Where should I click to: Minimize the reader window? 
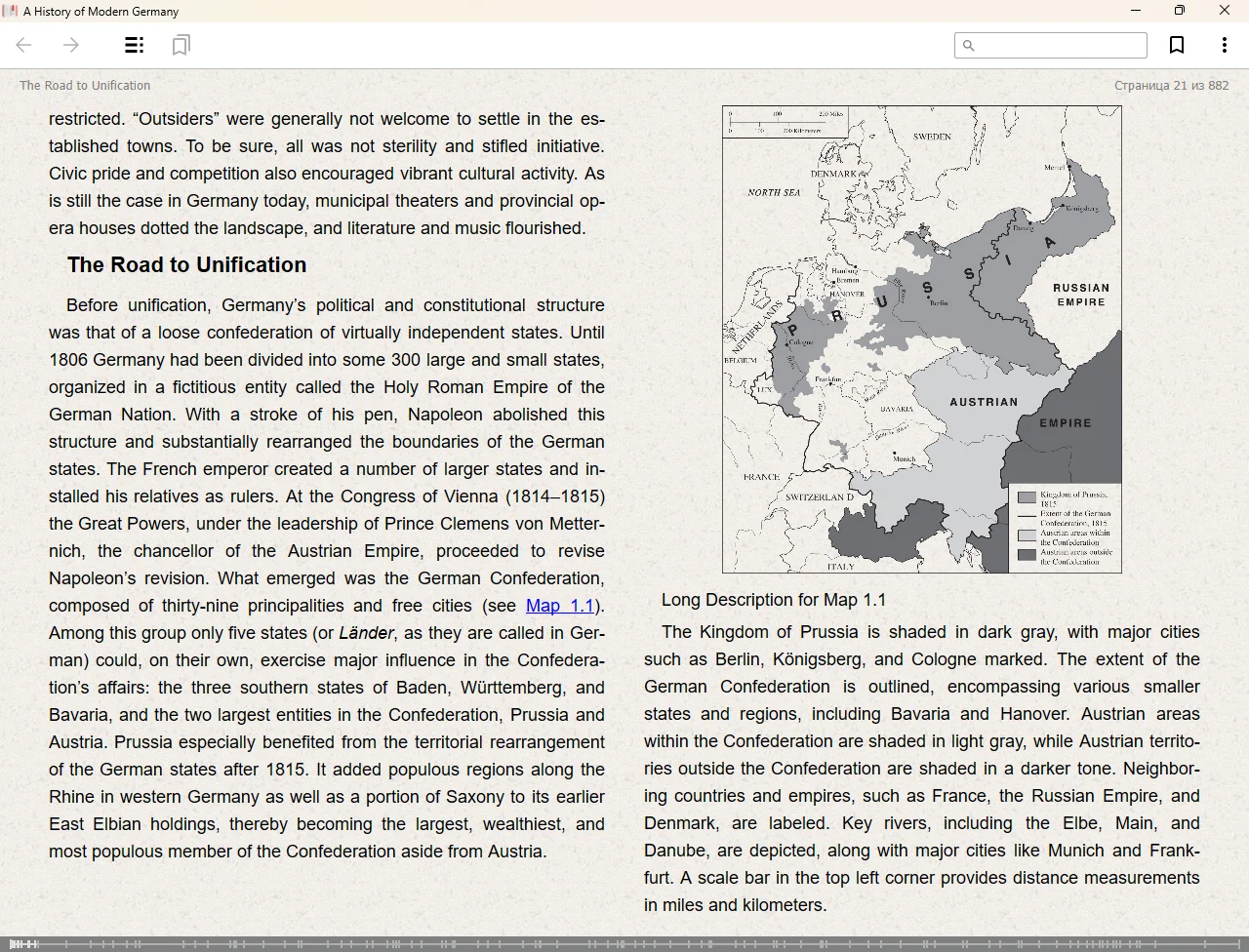[1136, 11]
